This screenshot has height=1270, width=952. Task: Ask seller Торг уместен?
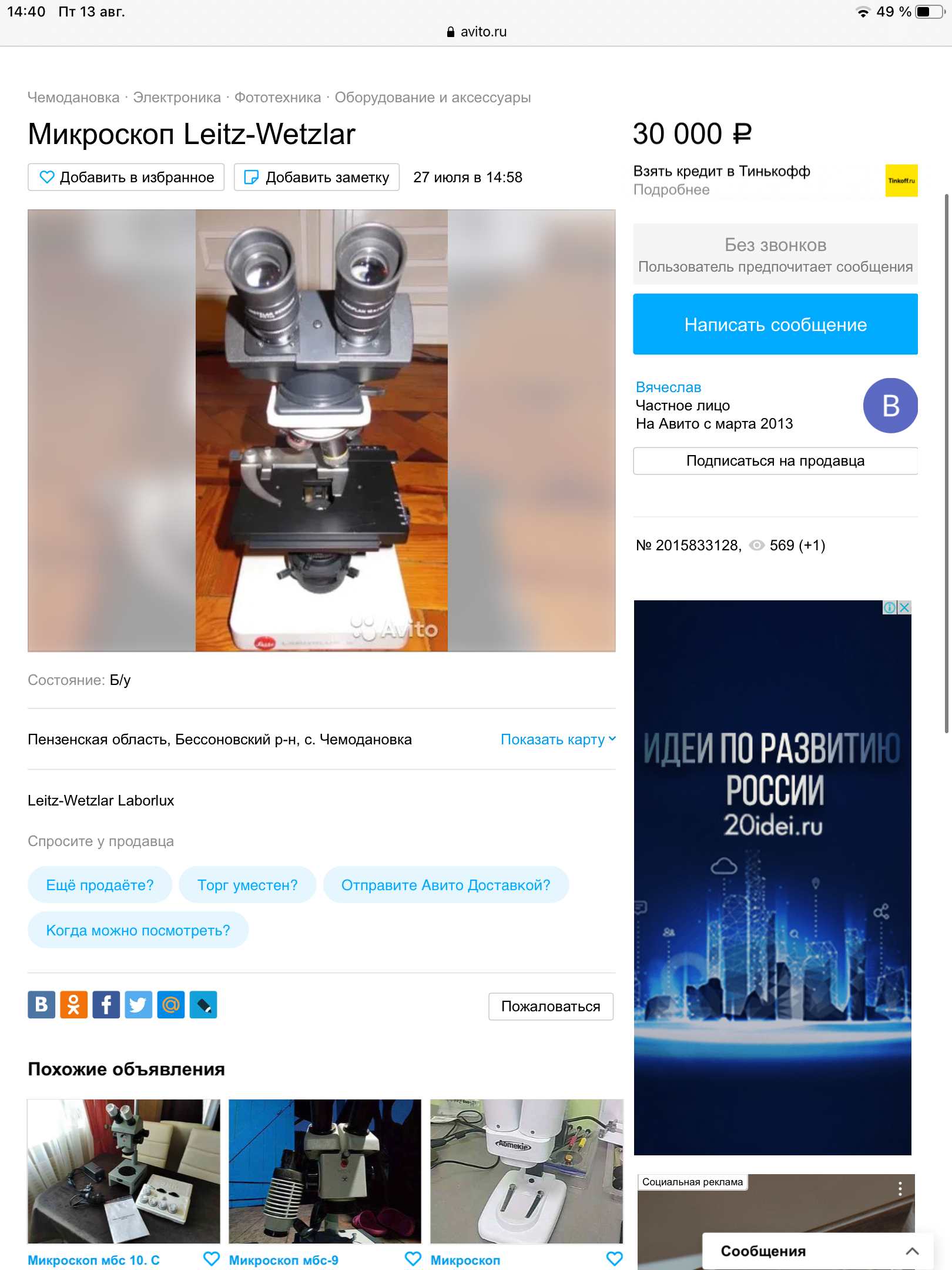[x=247, y=885]
